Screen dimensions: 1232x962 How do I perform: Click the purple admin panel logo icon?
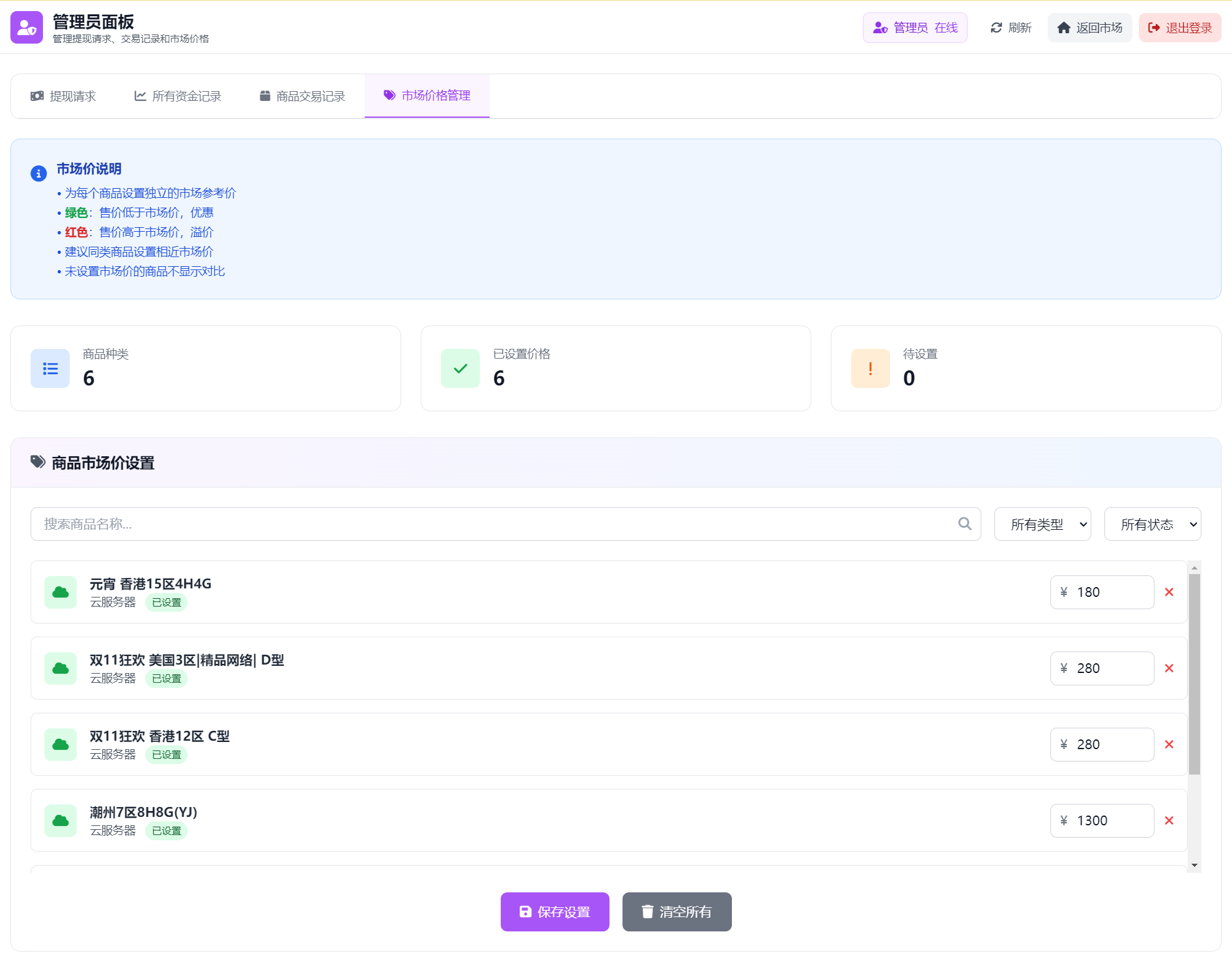(27, 27)
